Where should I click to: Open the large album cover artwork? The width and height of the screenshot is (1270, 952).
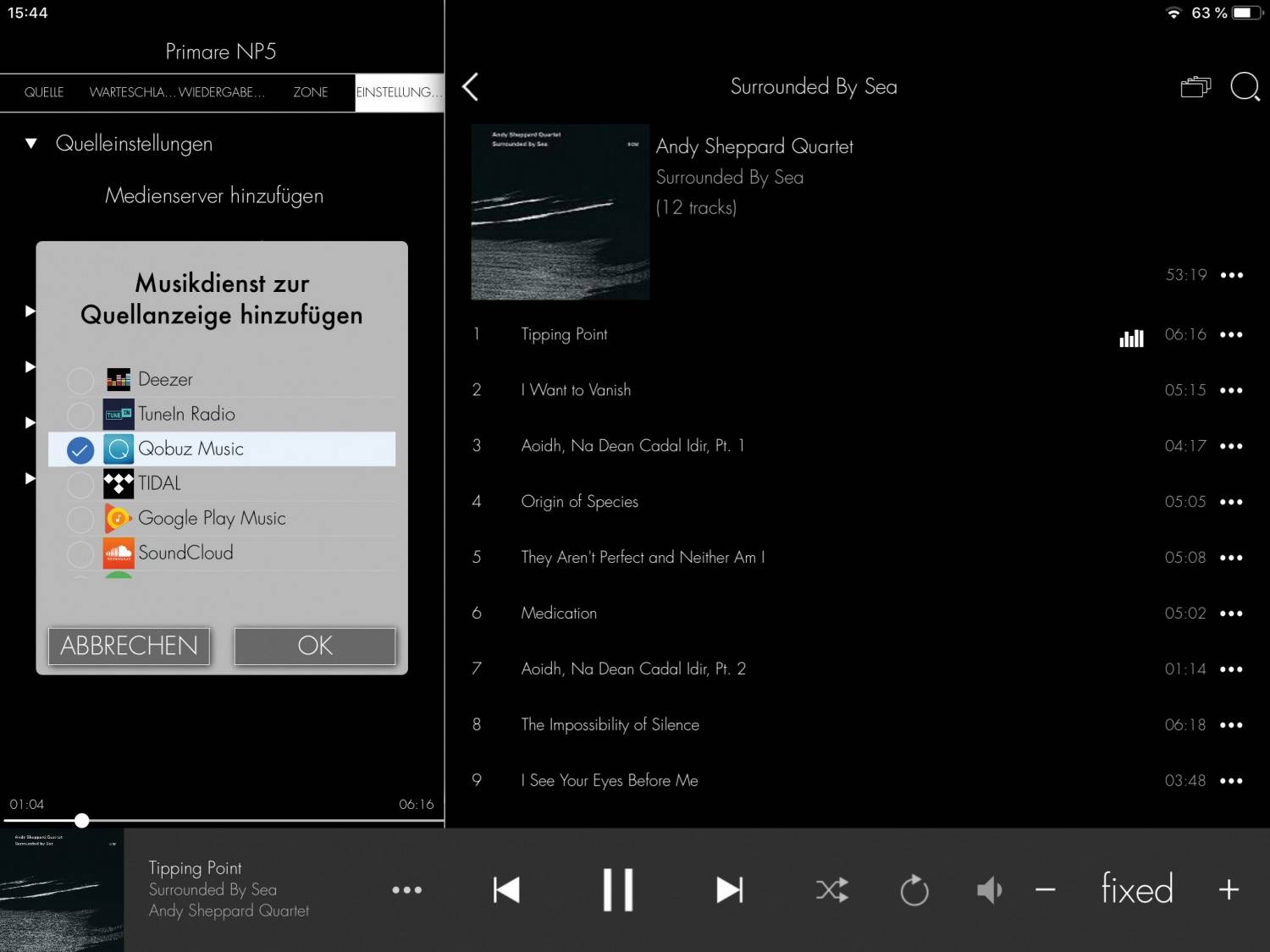pyautogui.click(x=560, y=212)
